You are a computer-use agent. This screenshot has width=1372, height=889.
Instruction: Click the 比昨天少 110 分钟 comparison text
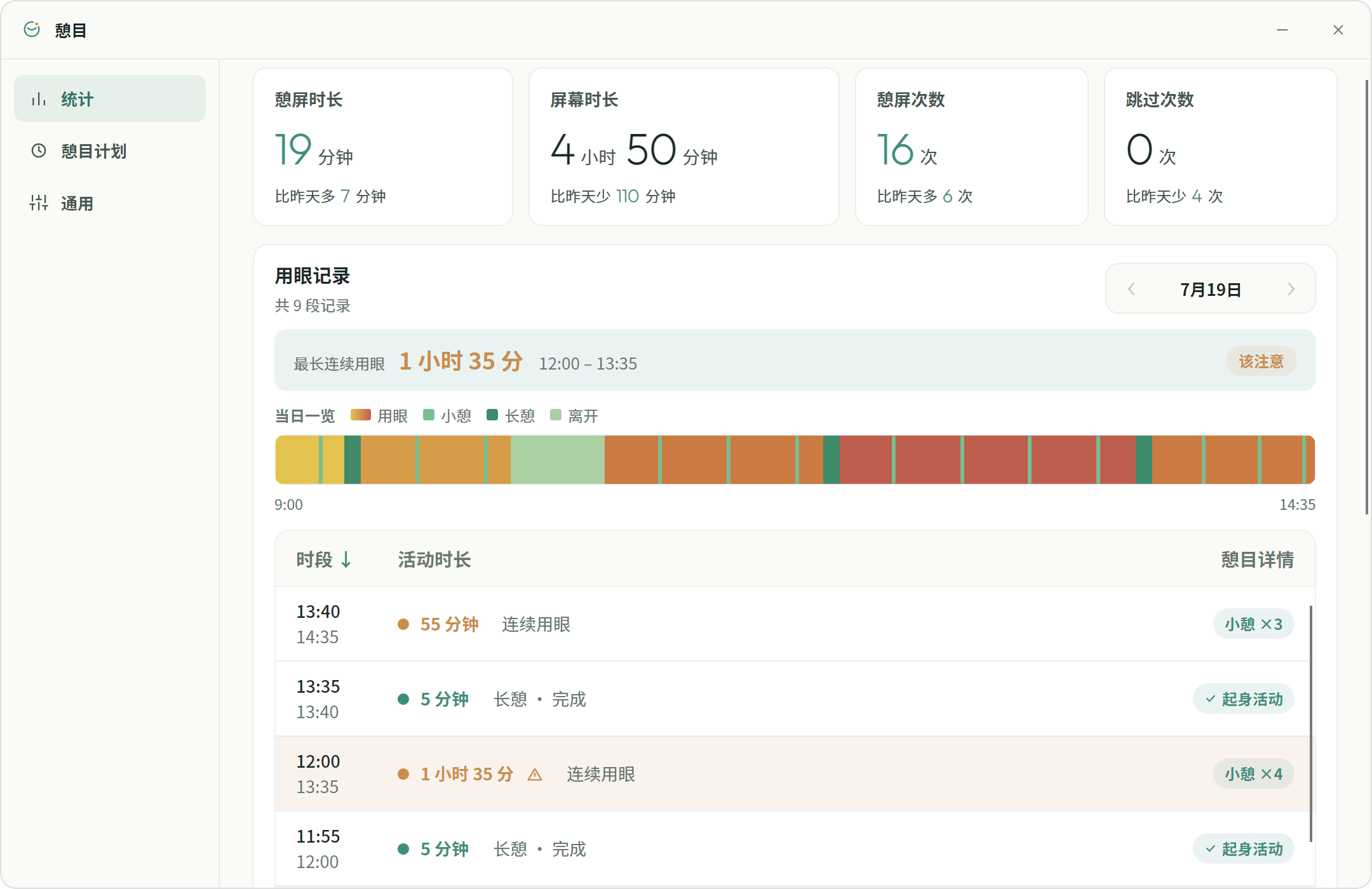613,196
